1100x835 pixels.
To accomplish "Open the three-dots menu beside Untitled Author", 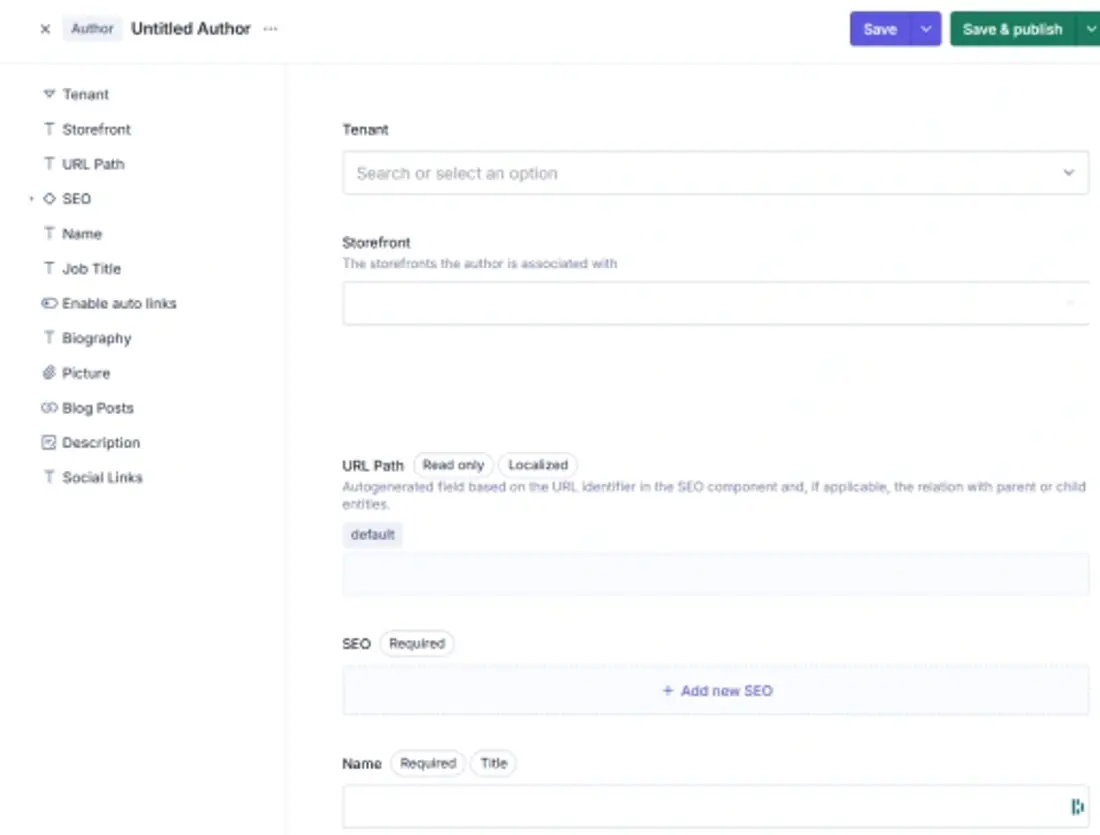I will [x=270, y=29].
